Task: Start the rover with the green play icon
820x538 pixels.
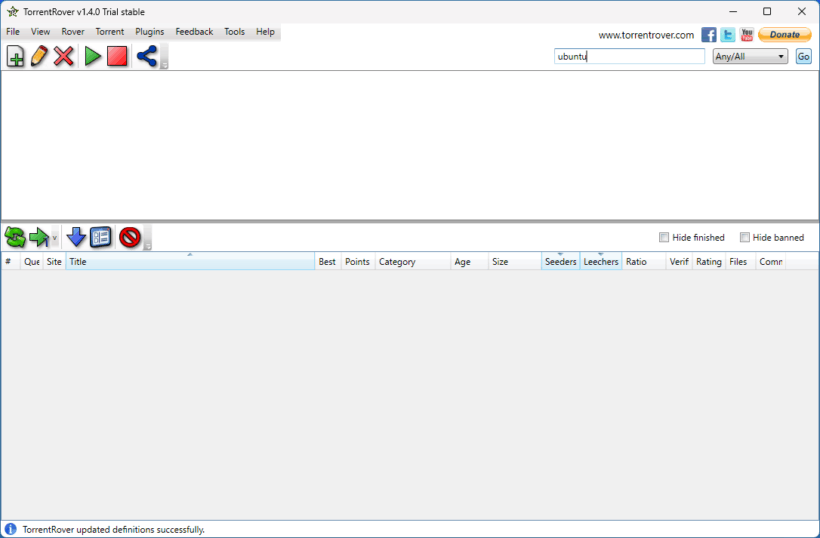Action: point(93,56)
